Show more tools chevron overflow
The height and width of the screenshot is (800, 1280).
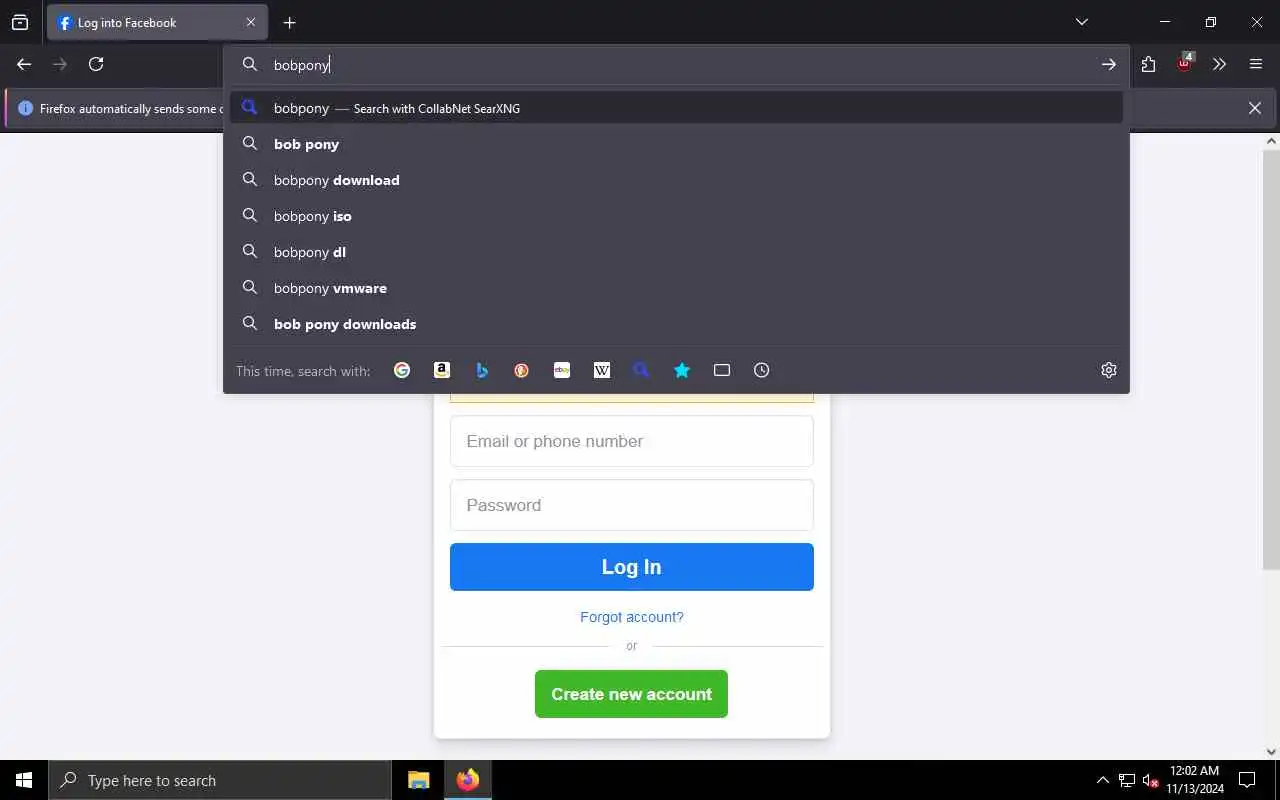pos(1219,64)
